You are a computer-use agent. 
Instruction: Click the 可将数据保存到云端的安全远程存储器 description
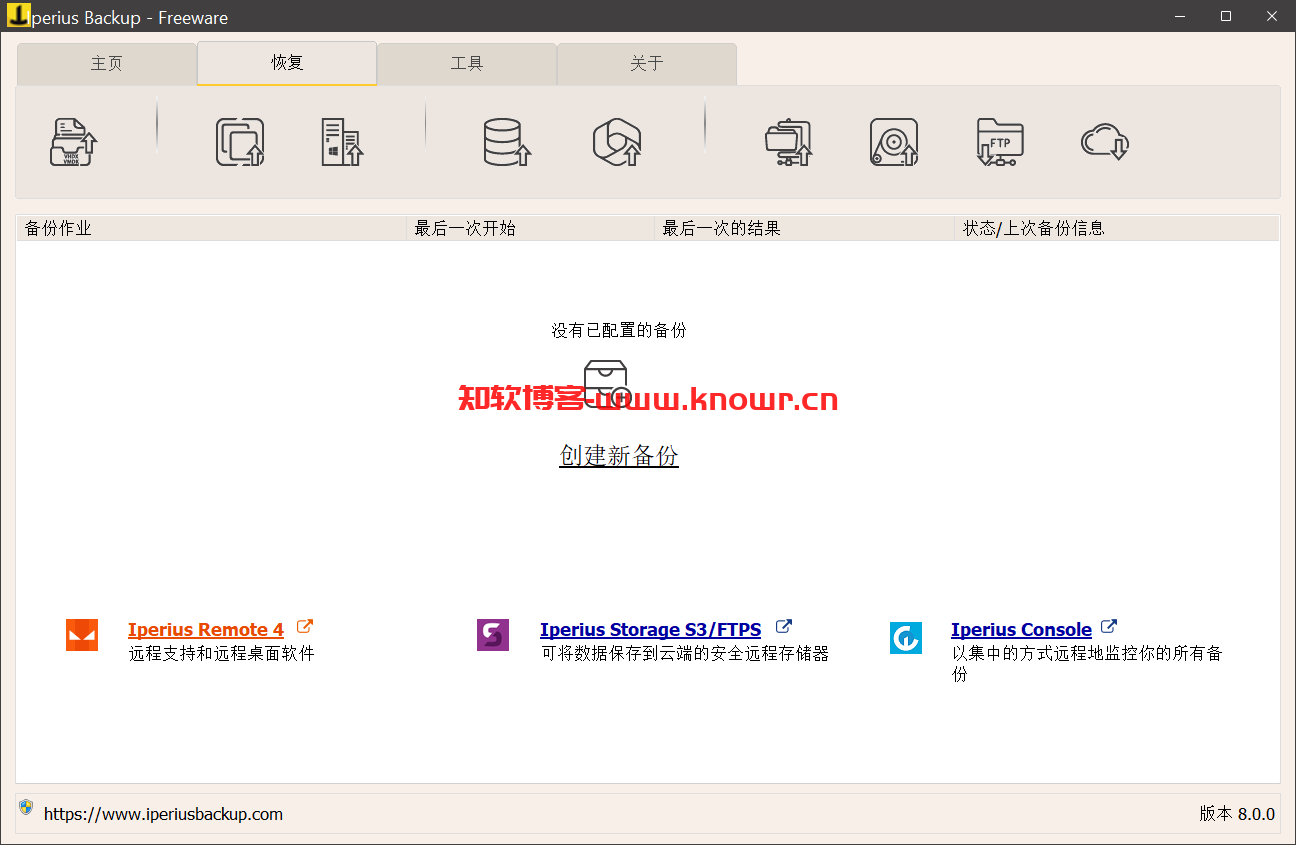tap(685, 653)
